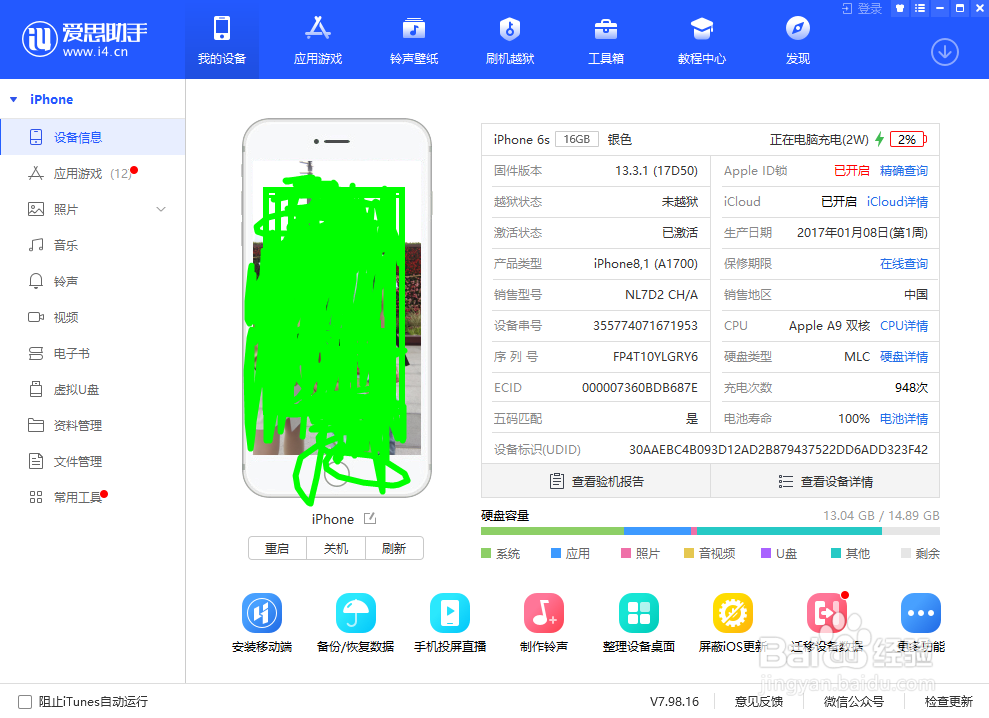Open 迁移设备数据 icon
This screenshot has width=989, height=718.
pyautogui.click(x=827, y=613)
